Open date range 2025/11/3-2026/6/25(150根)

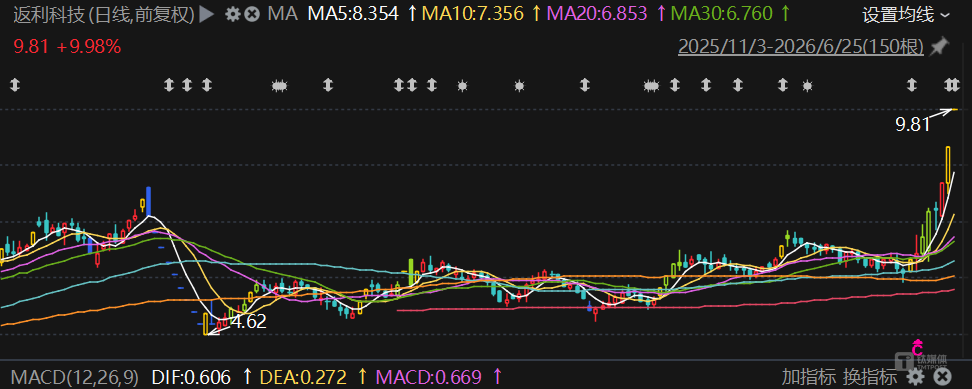[802, 46]
